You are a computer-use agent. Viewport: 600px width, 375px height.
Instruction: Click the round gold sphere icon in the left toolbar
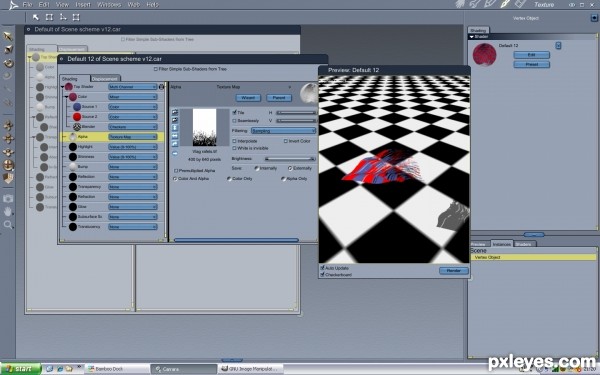tap(8, 165)
